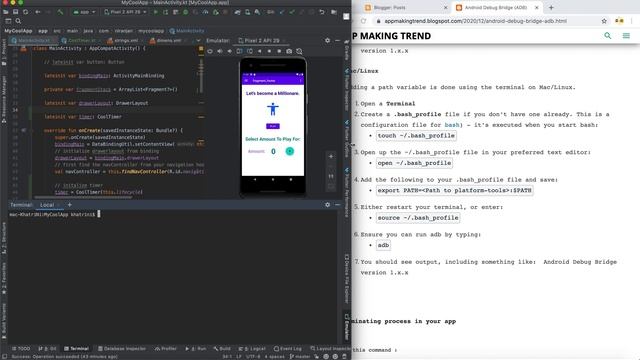Open the Favorites side panel
Viewport: 640px width, 360px height.
pos(4,278)
